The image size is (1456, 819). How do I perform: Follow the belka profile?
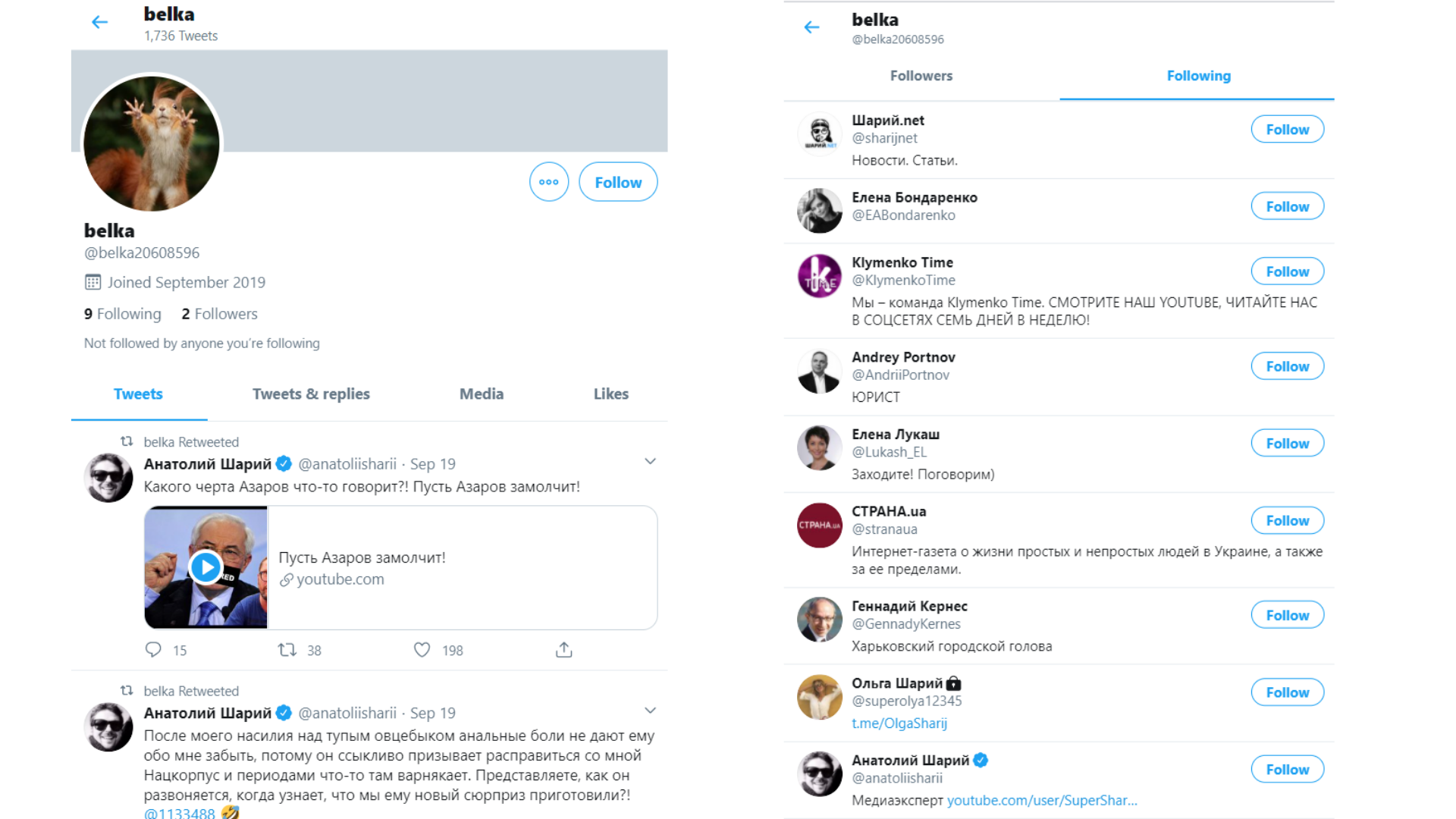617,182
